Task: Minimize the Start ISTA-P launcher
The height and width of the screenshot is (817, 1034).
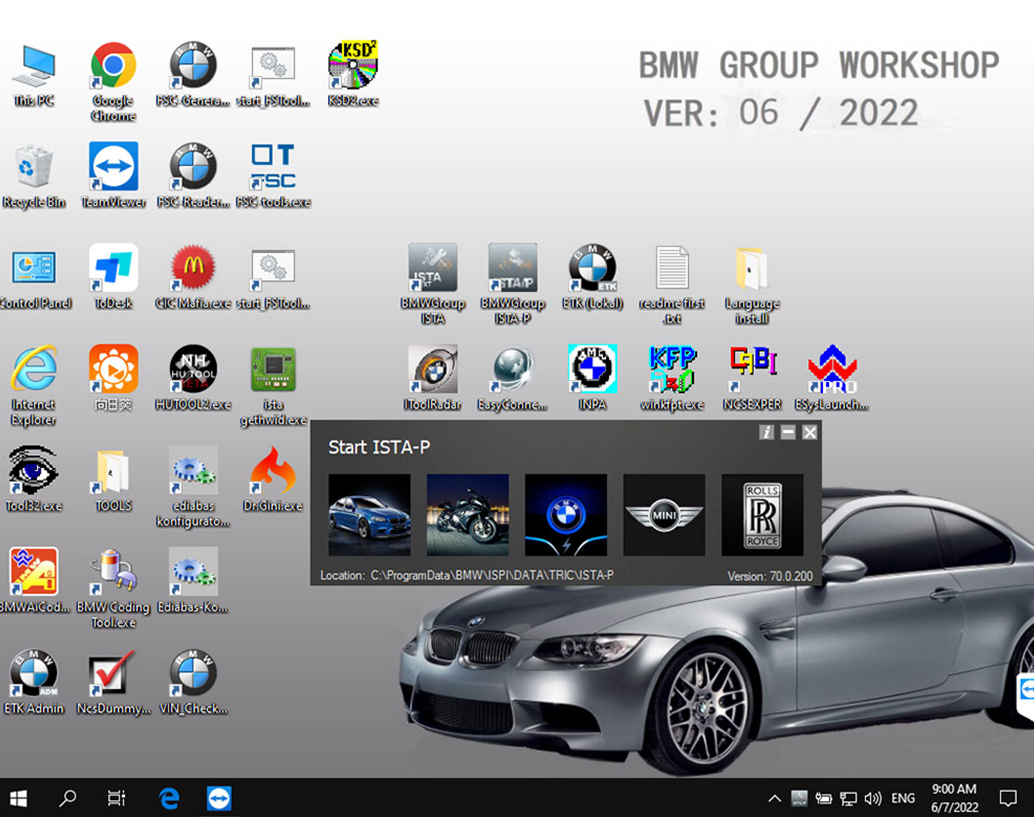Action: 788,432
